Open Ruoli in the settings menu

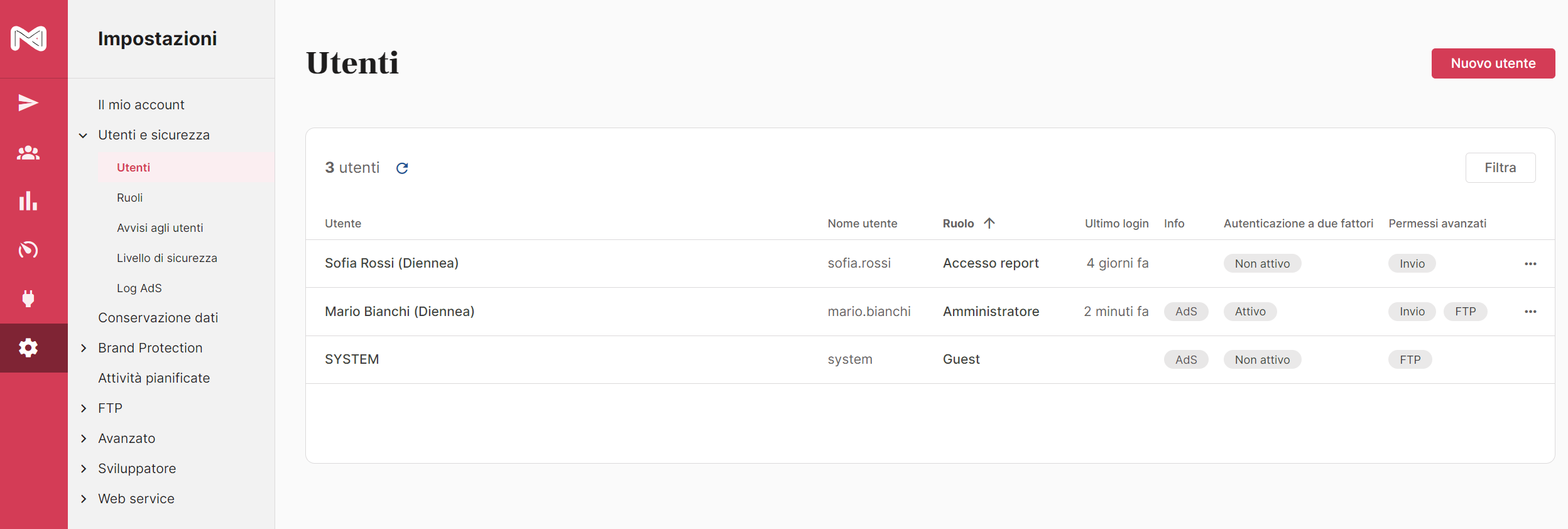(x=130, y=198)
